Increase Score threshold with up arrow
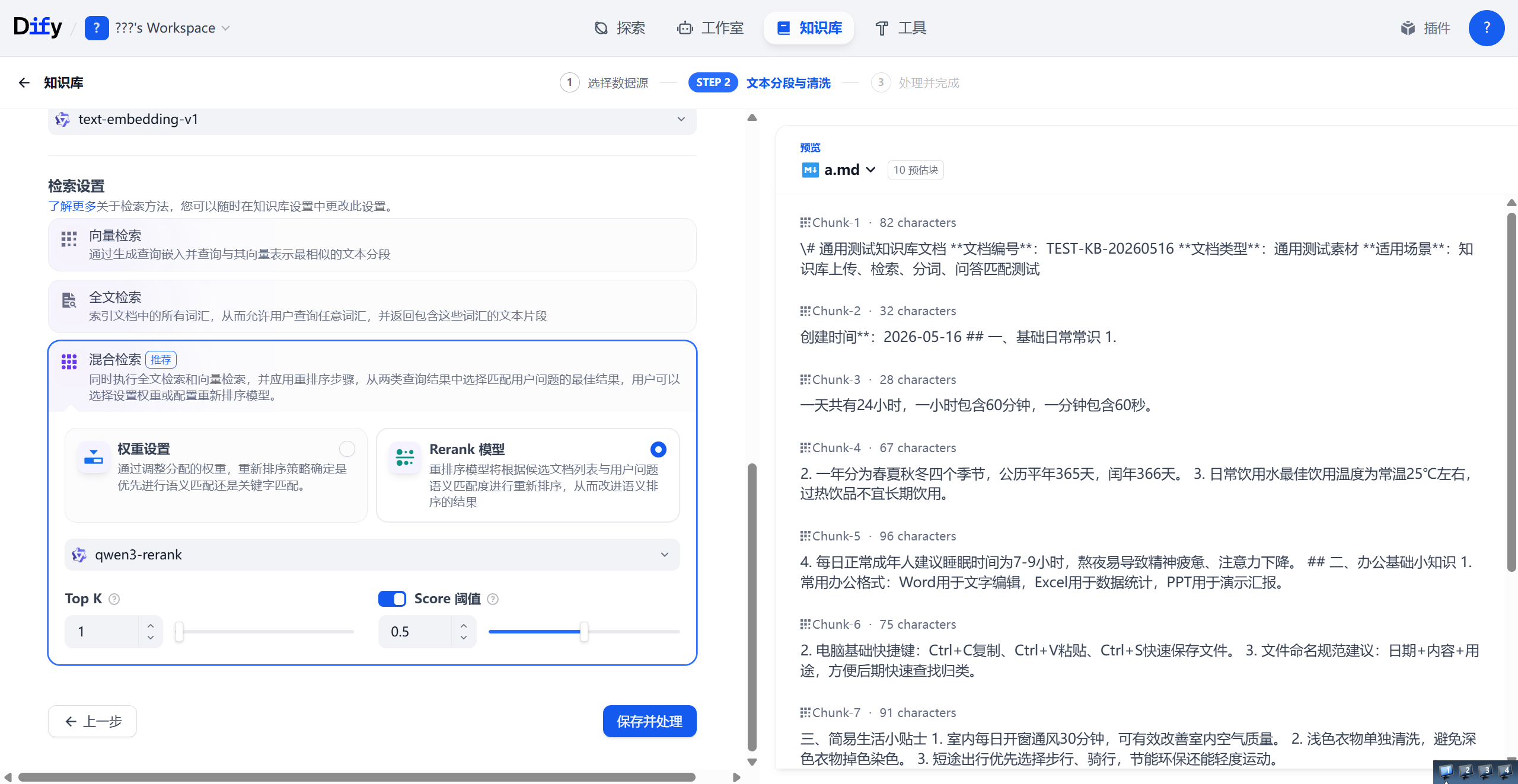Image resolution: width=1518 pixels, height=784 pixels. [464, 626]
